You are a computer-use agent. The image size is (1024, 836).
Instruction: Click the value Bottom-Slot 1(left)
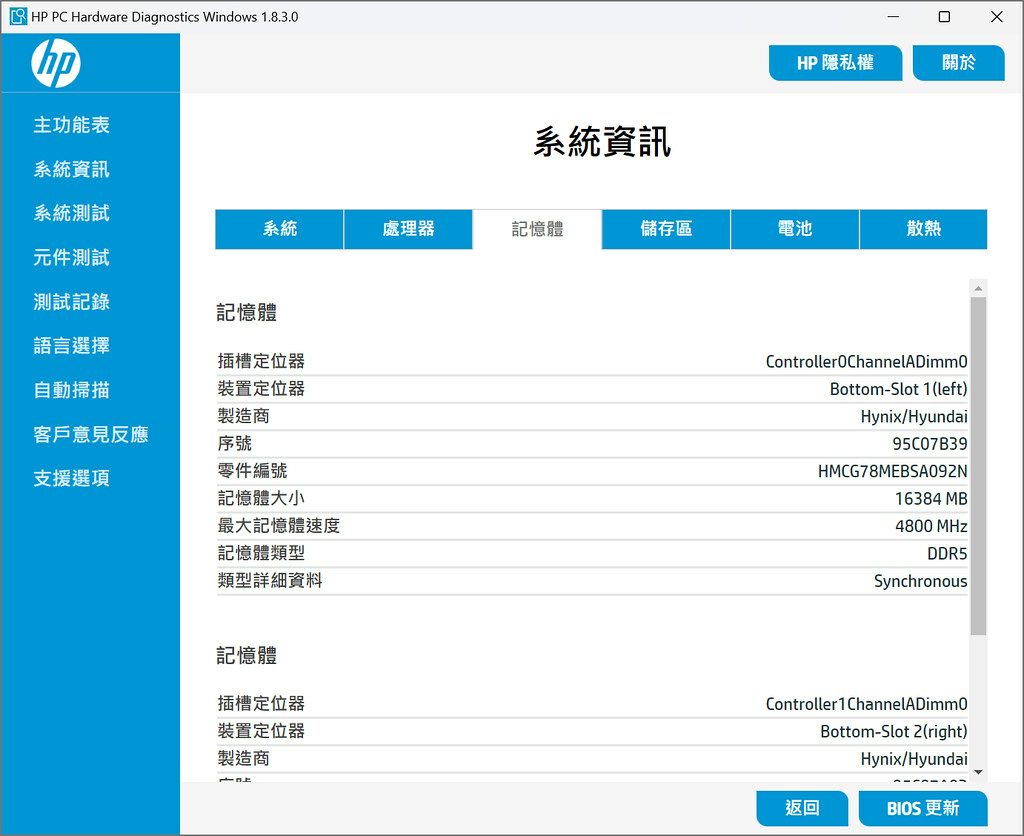899,389
